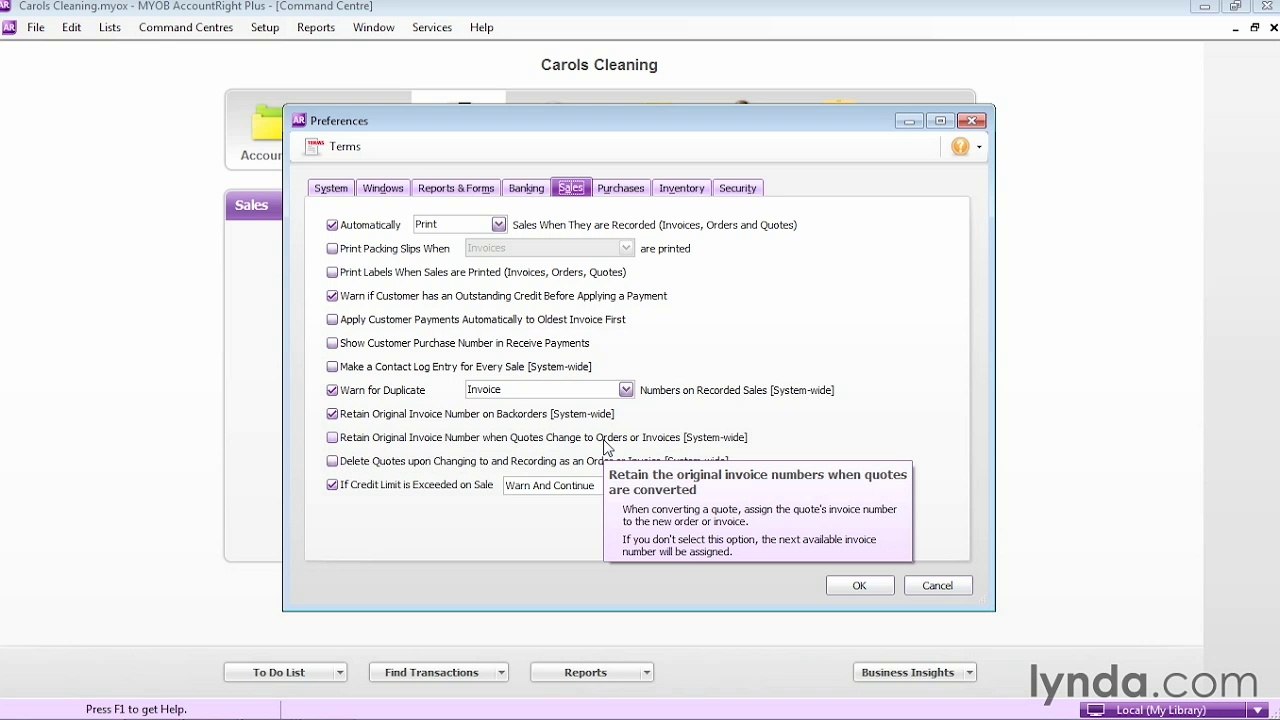Confirm preferences with OK button
The width and height of the screenshot is (1280, 720).
pyautogui.click(x=860, y=586)
